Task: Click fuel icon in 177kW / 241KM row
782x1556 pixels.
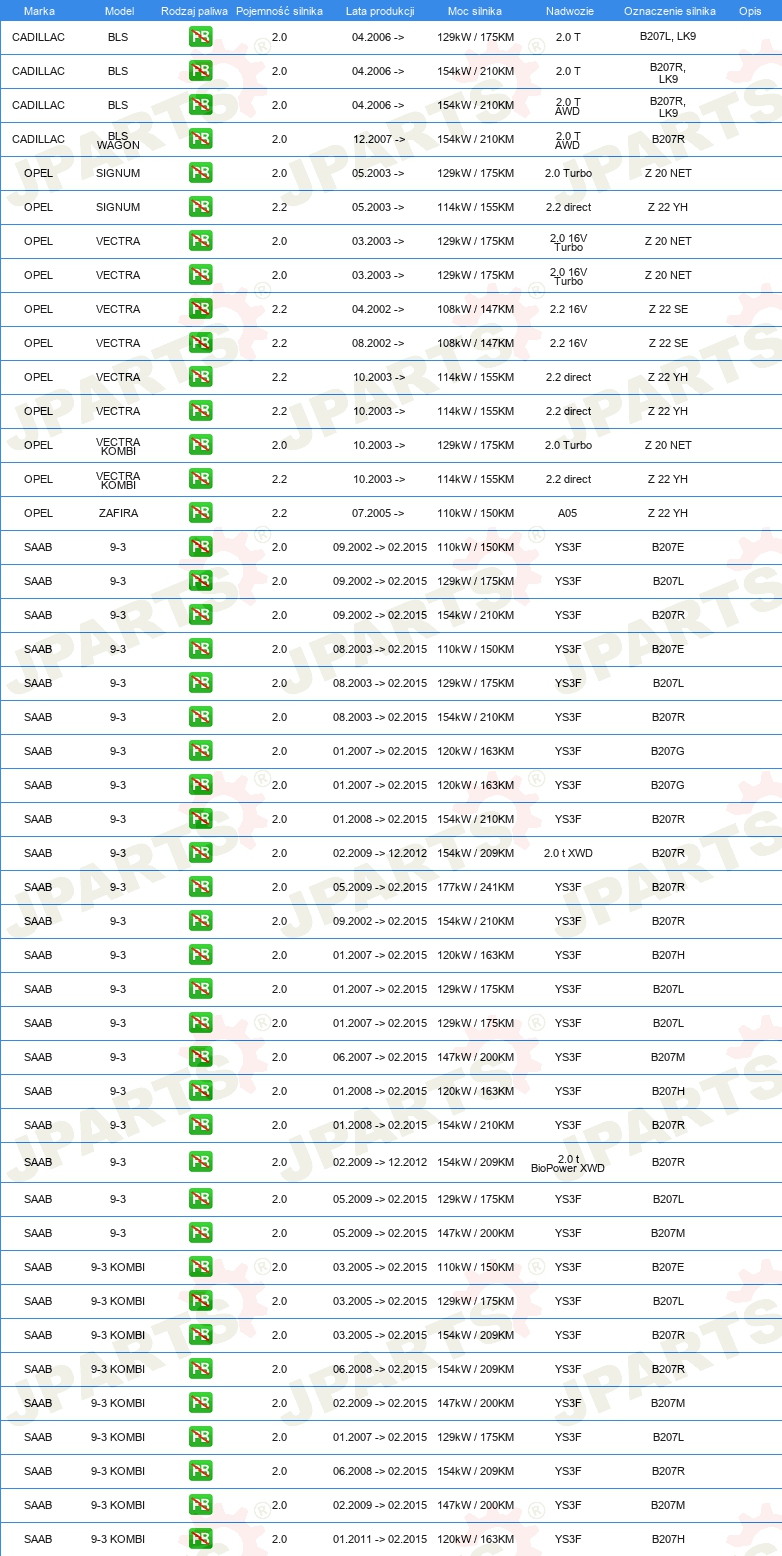Action: pyautogui.click(x=200, y=887)
